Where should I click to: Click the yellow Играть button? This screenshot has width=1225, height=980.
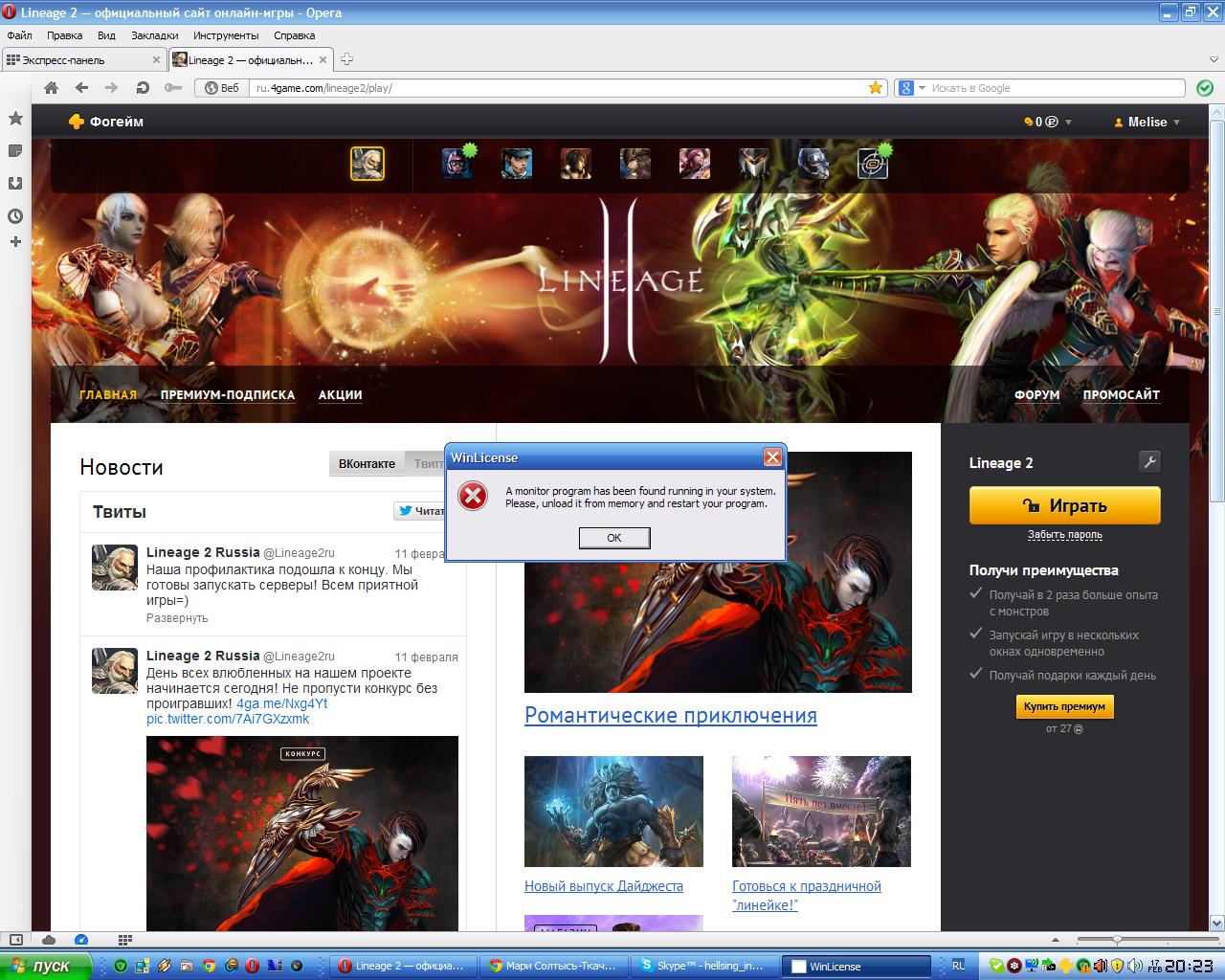click(x=1065, y=505)
